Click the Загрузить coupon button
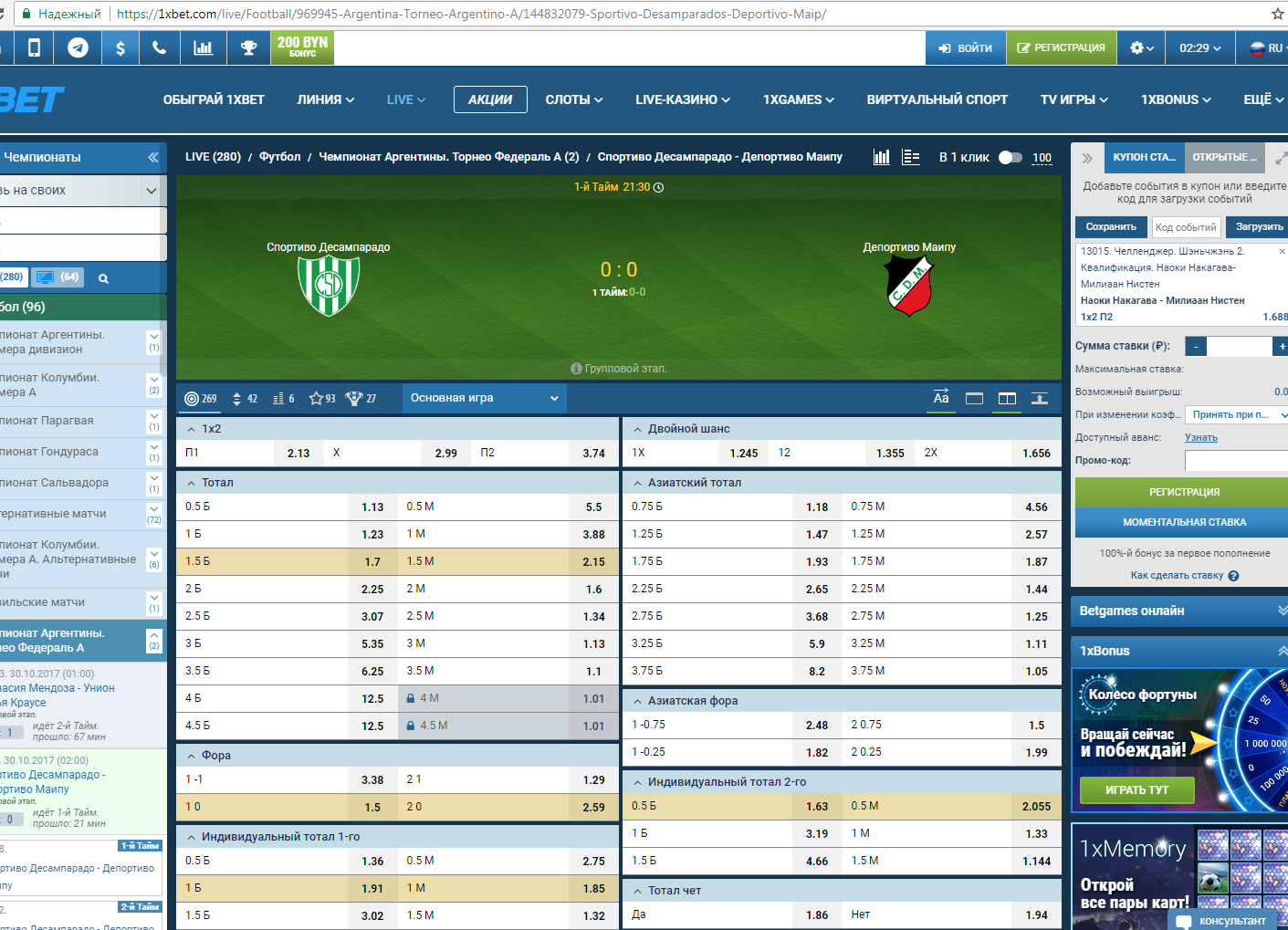Viewport: 1288px width, 930px height. click(1258, 226)
